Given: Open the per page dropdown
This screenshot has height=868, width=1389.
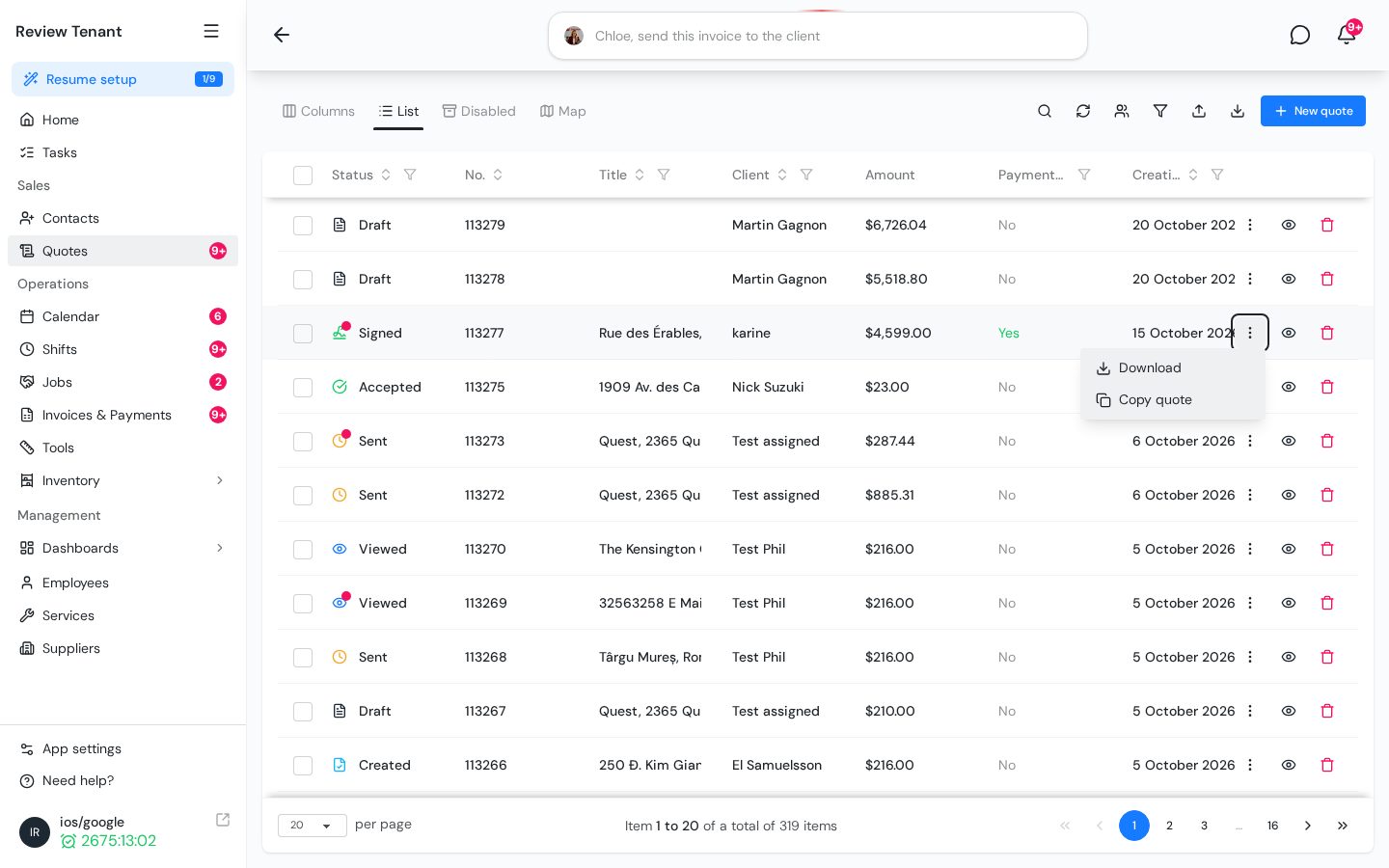Looking at the screenshot, I should pos(313,826).
